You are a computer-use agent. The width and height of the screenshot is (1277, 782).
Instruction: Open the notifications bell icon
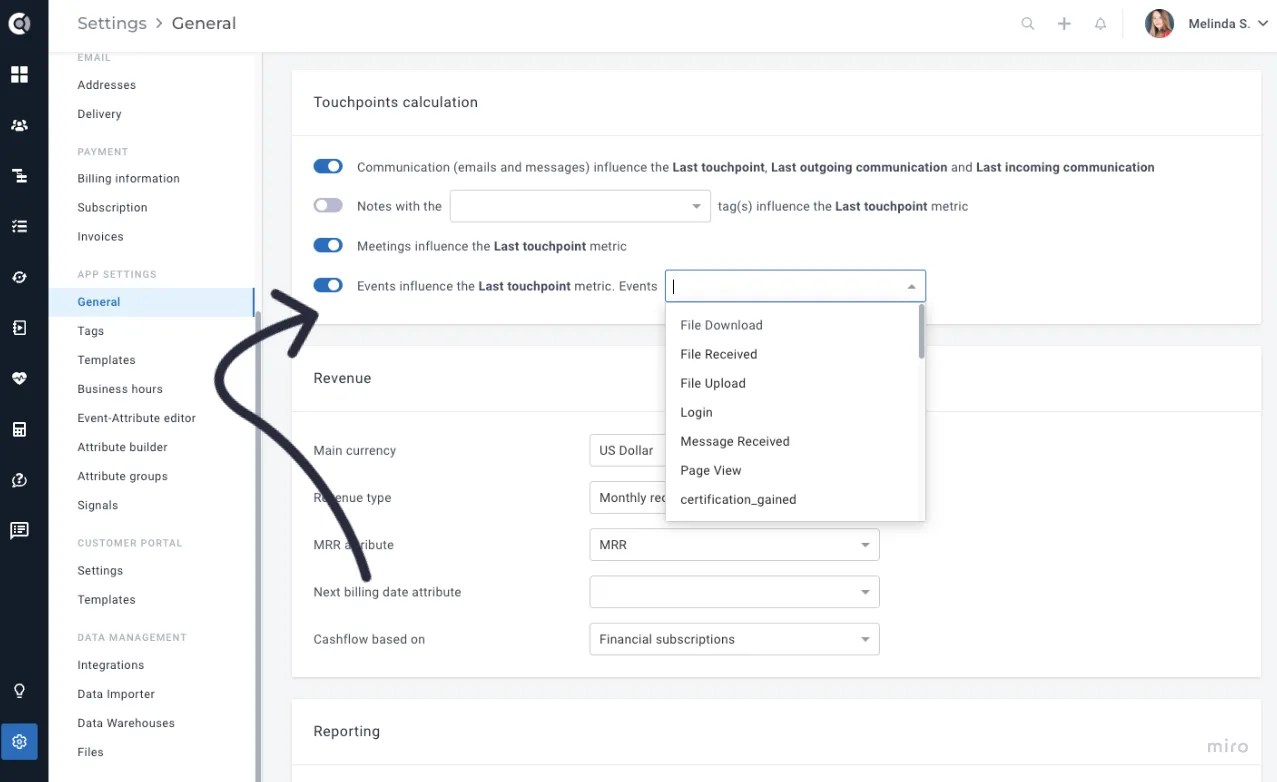click(x=1100, y=24)
